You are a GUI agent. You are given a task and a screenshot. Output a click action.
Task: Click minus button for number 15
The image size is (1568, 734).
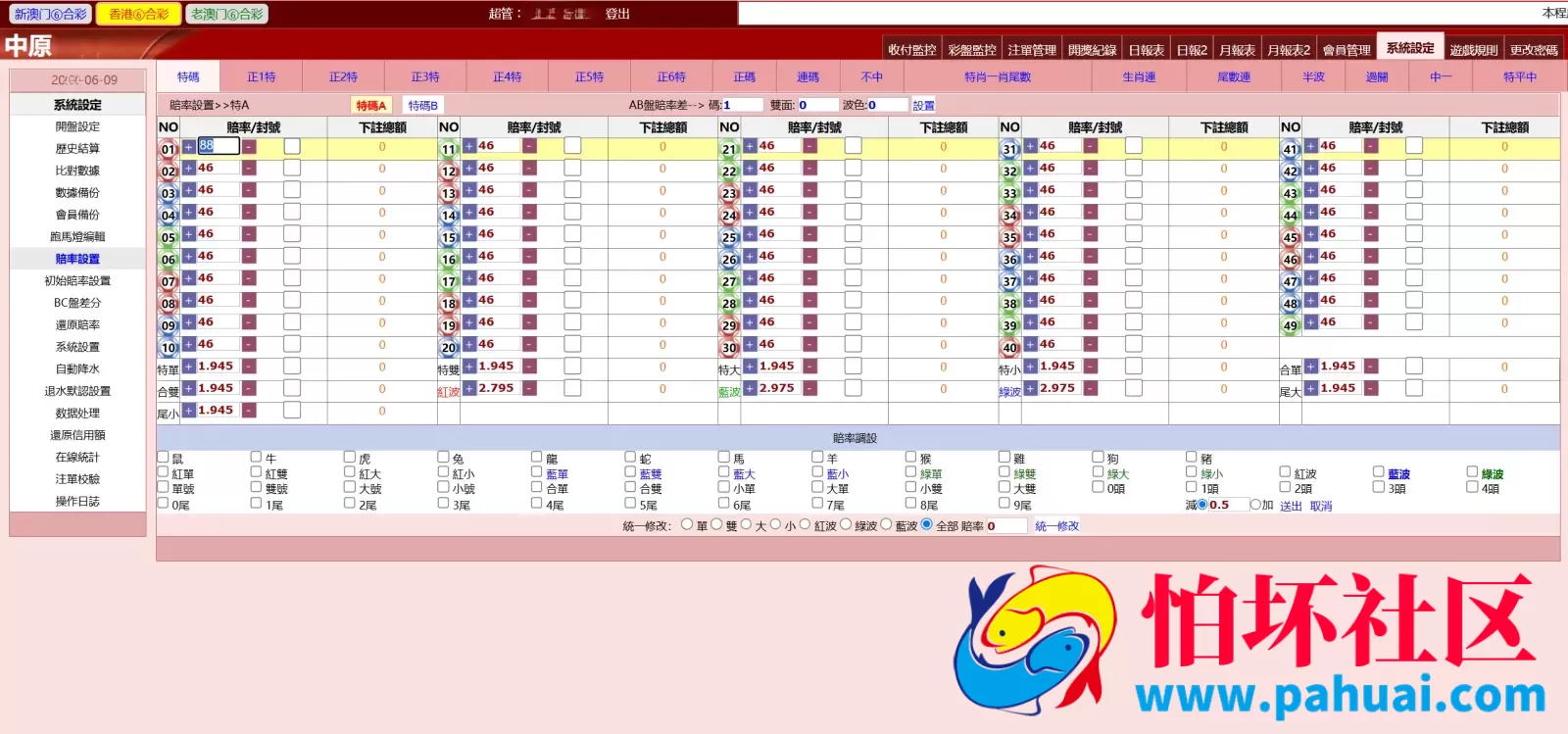[x=529, y=234]
